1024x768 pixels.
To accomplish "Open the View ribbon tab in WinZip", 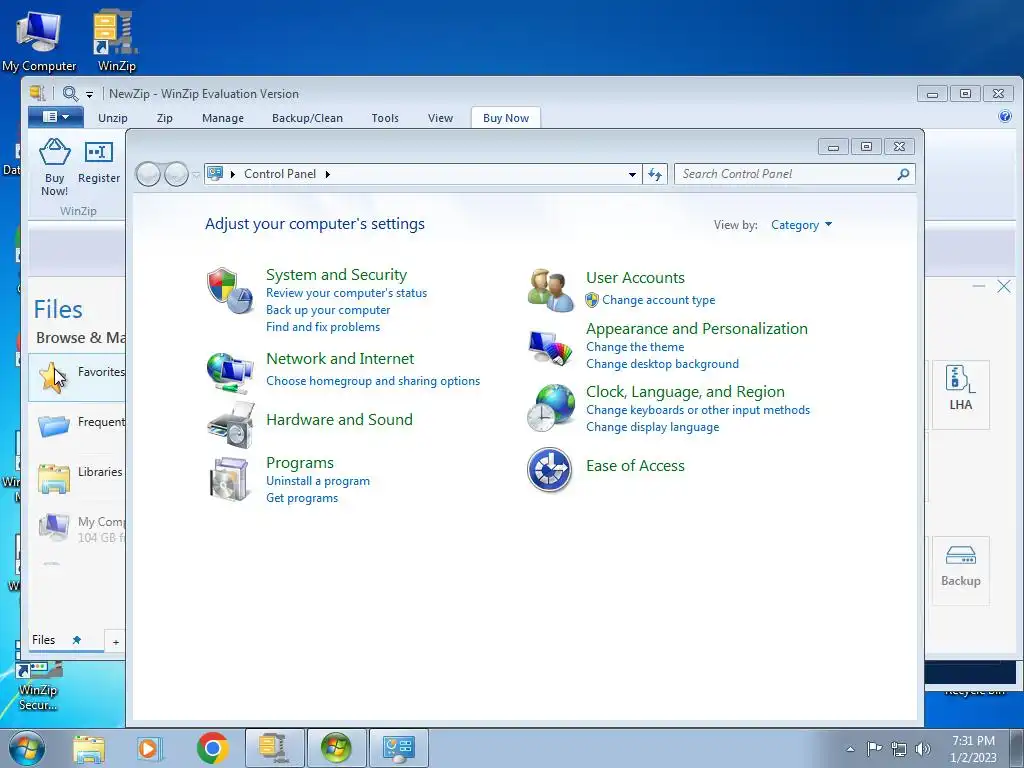I will pos(440,118).
